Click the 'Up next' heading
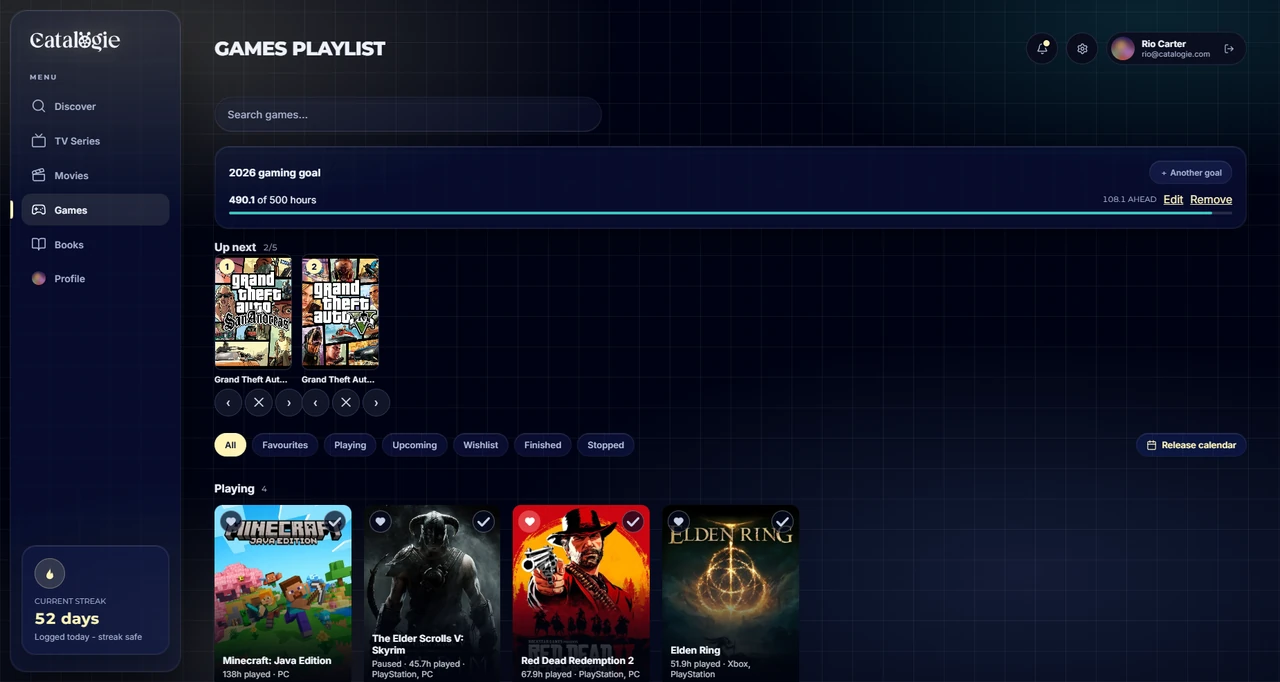The image size is (1280, 682). 235,247
